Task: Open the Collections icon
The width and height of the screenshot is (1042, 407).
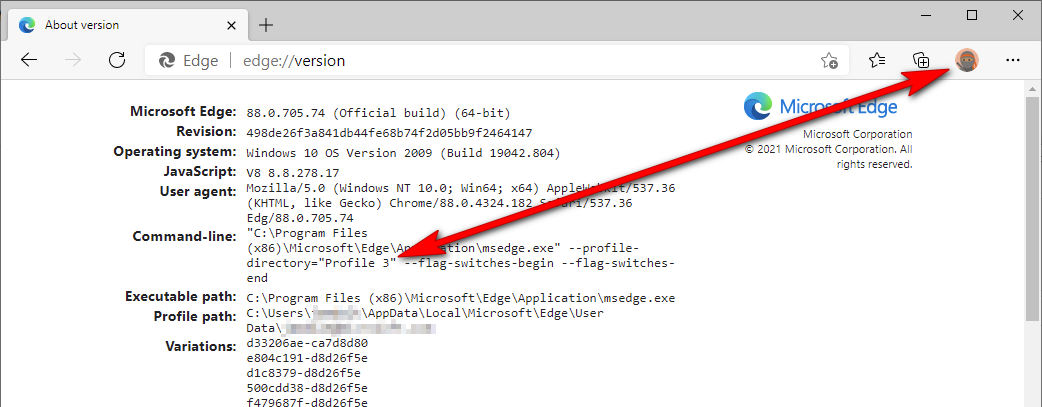Action: pos(921,61)
